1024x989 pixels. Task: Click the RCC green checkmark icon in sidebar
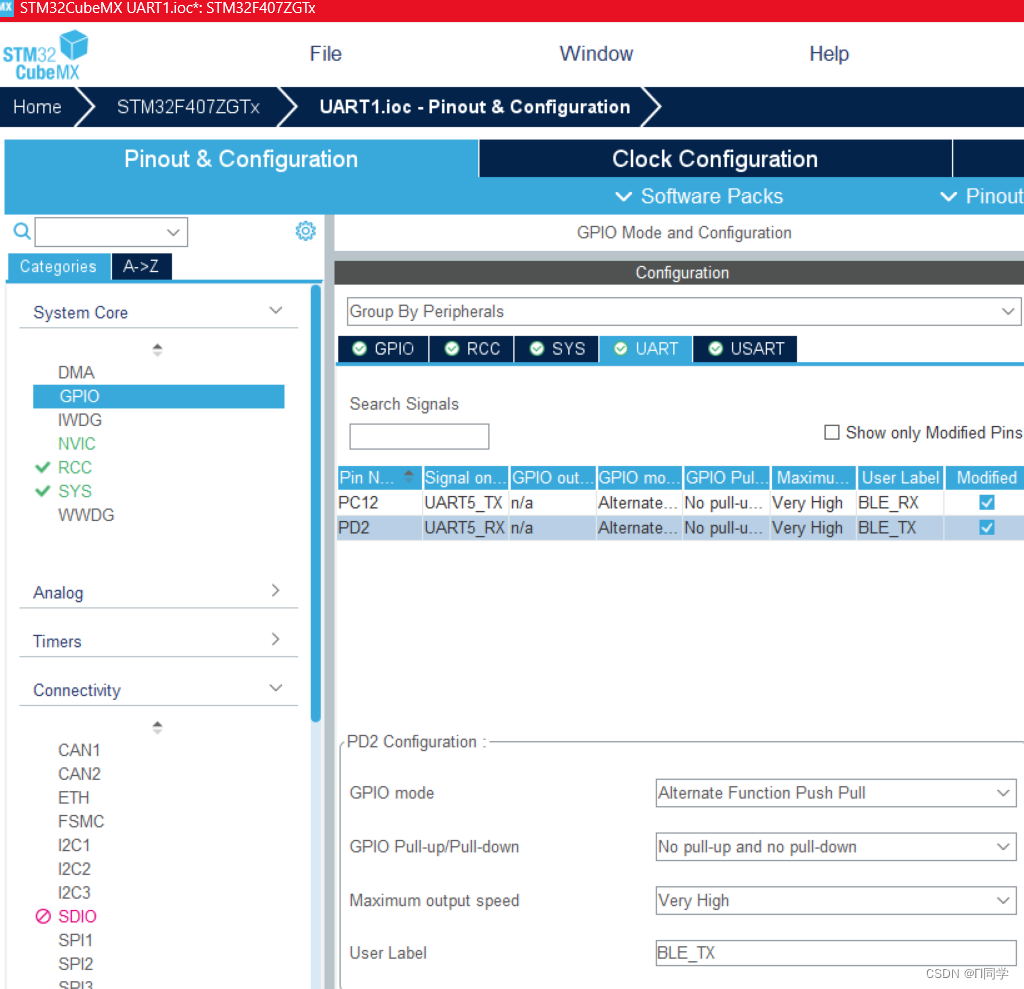pyautogui.click(x=42, y=467)
